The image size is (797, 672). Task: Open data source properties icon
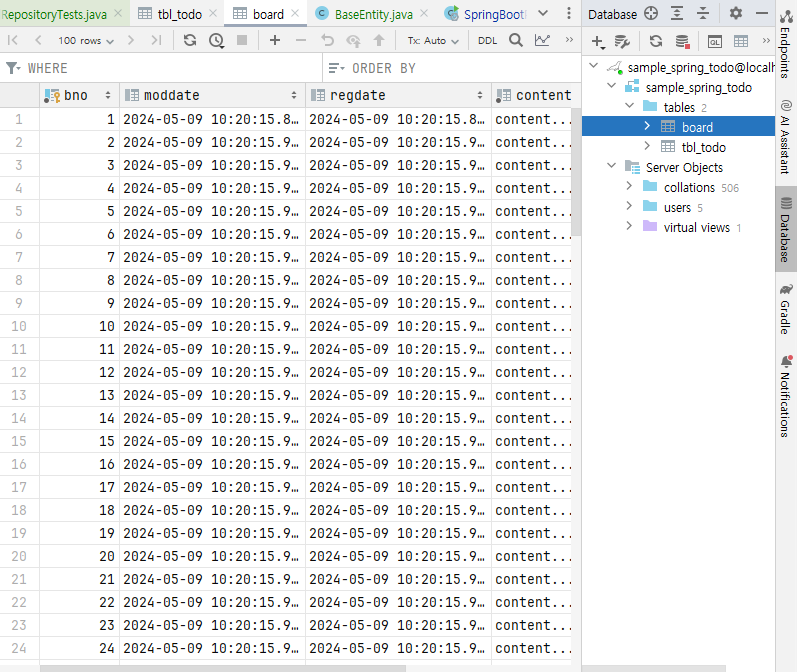tap(622, 41)
